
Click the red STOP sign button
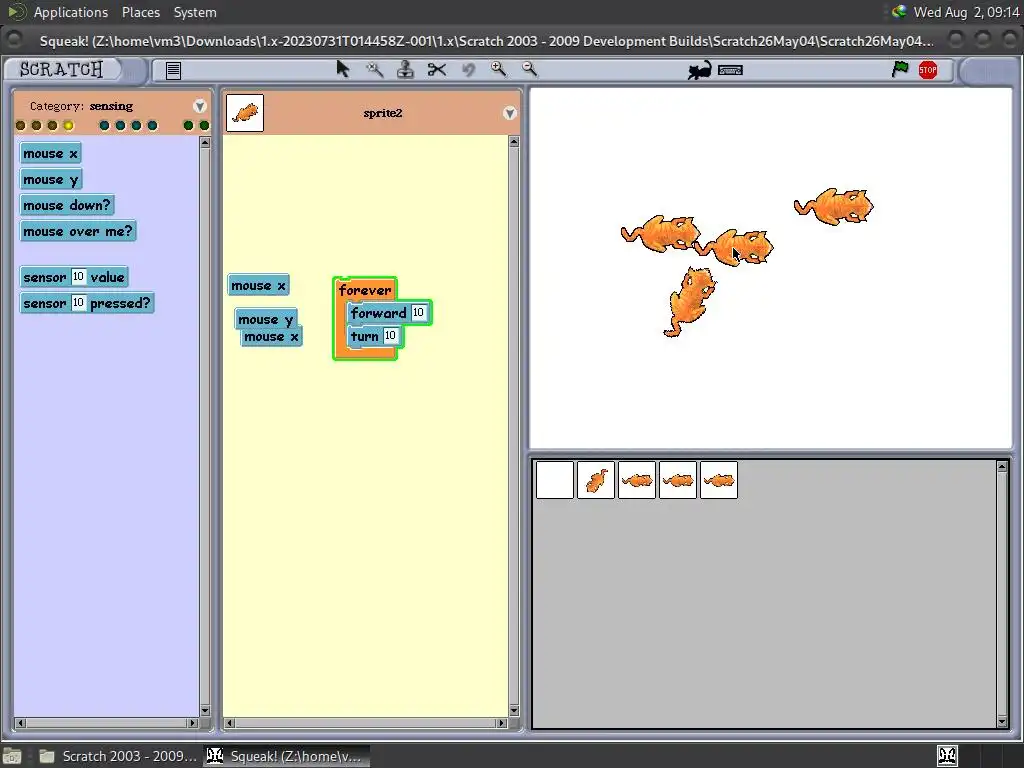point(928,70)
